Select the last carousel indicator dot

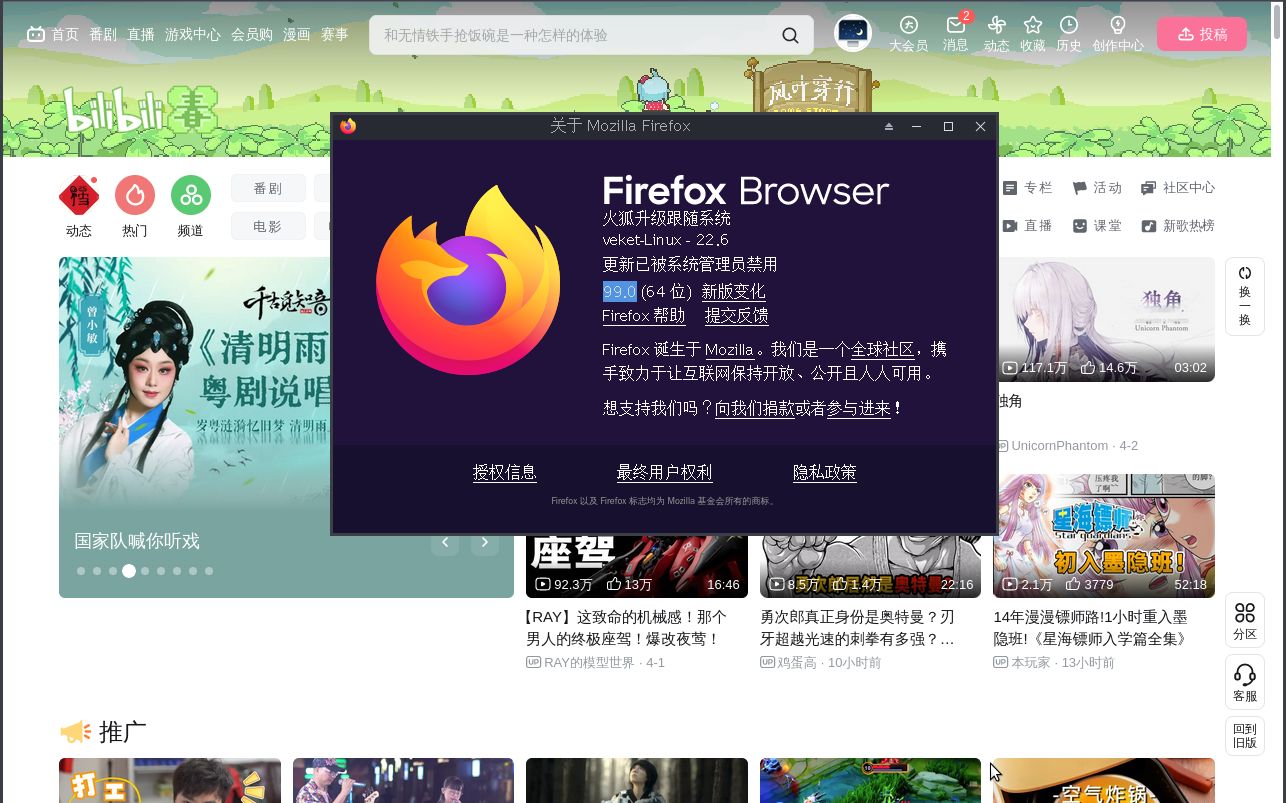[x=209, y=571]
